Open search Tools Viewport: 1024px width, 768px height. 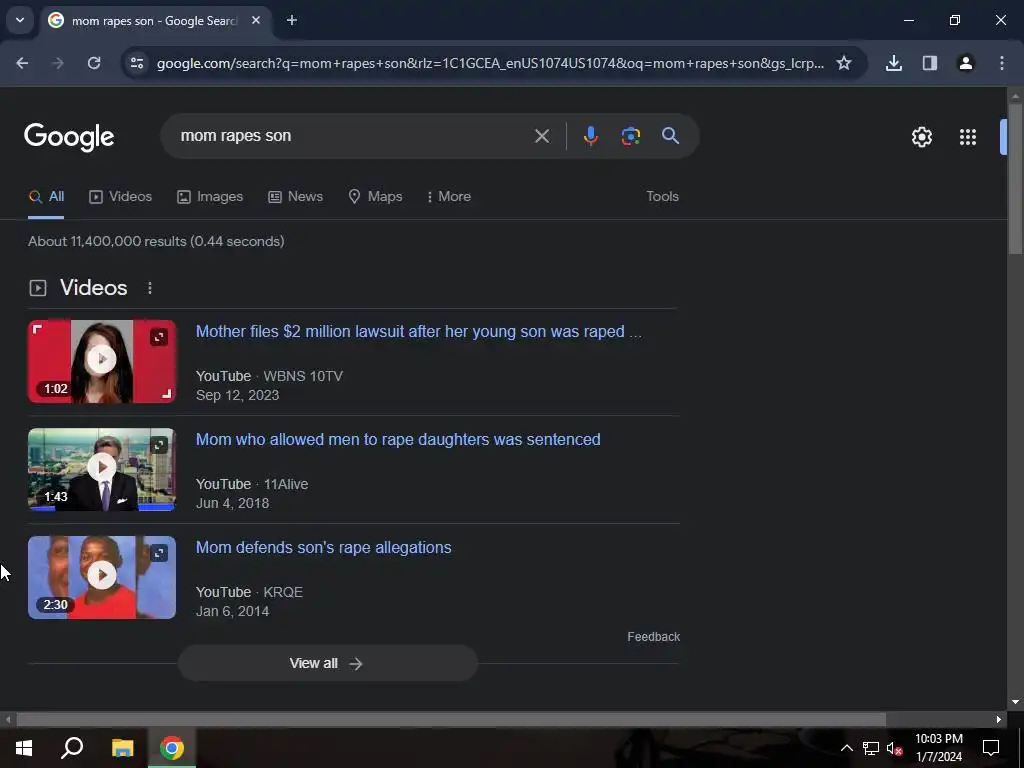(x=662, y=197)
